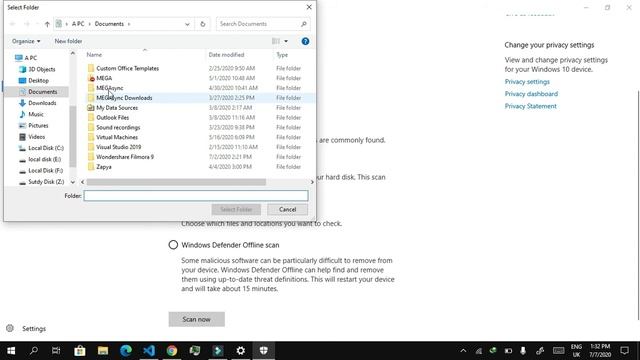Open Privacy settings link

point(527,82)
